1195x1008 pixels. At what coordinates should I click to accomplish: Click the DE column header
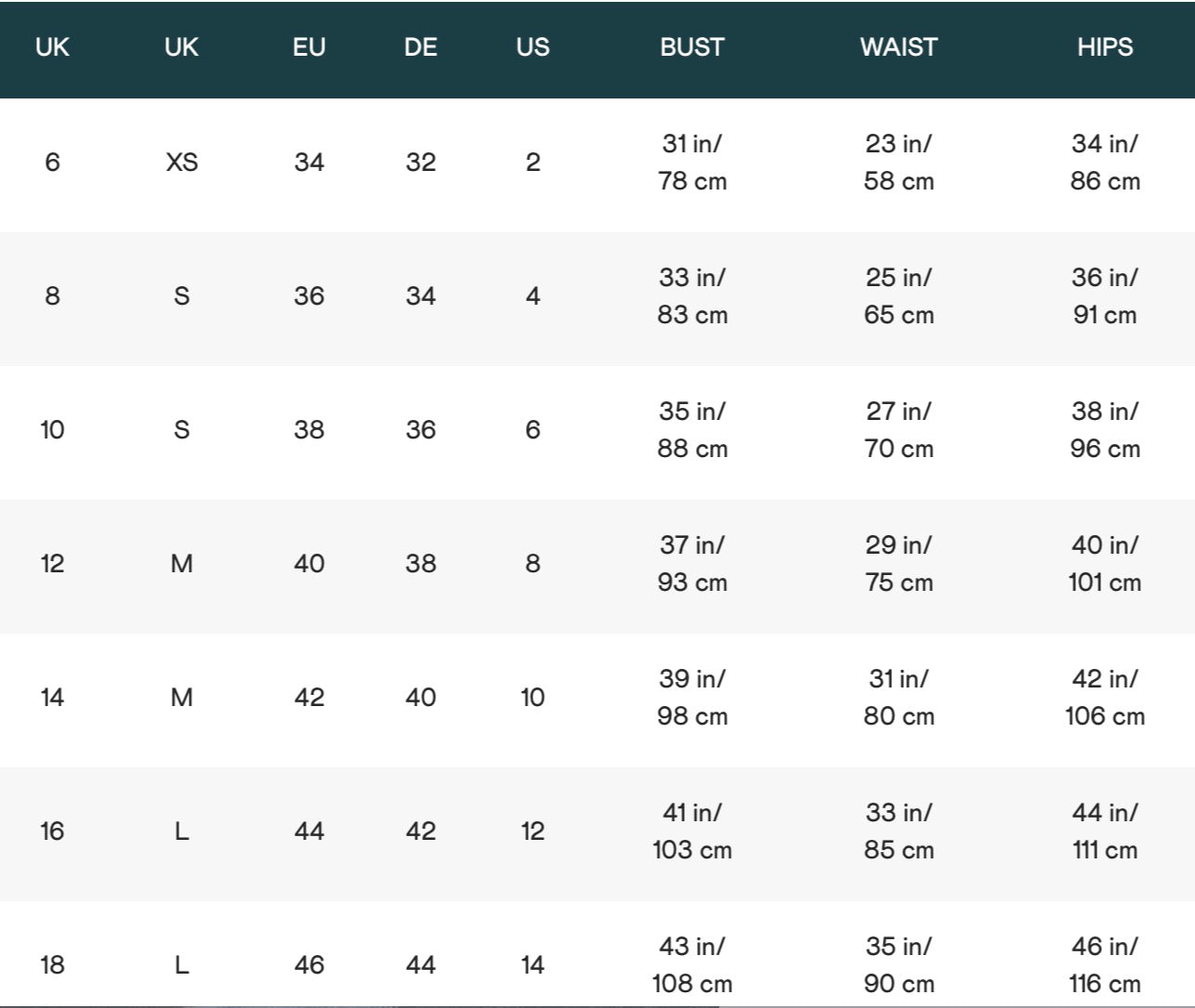(x=420, y=47)
